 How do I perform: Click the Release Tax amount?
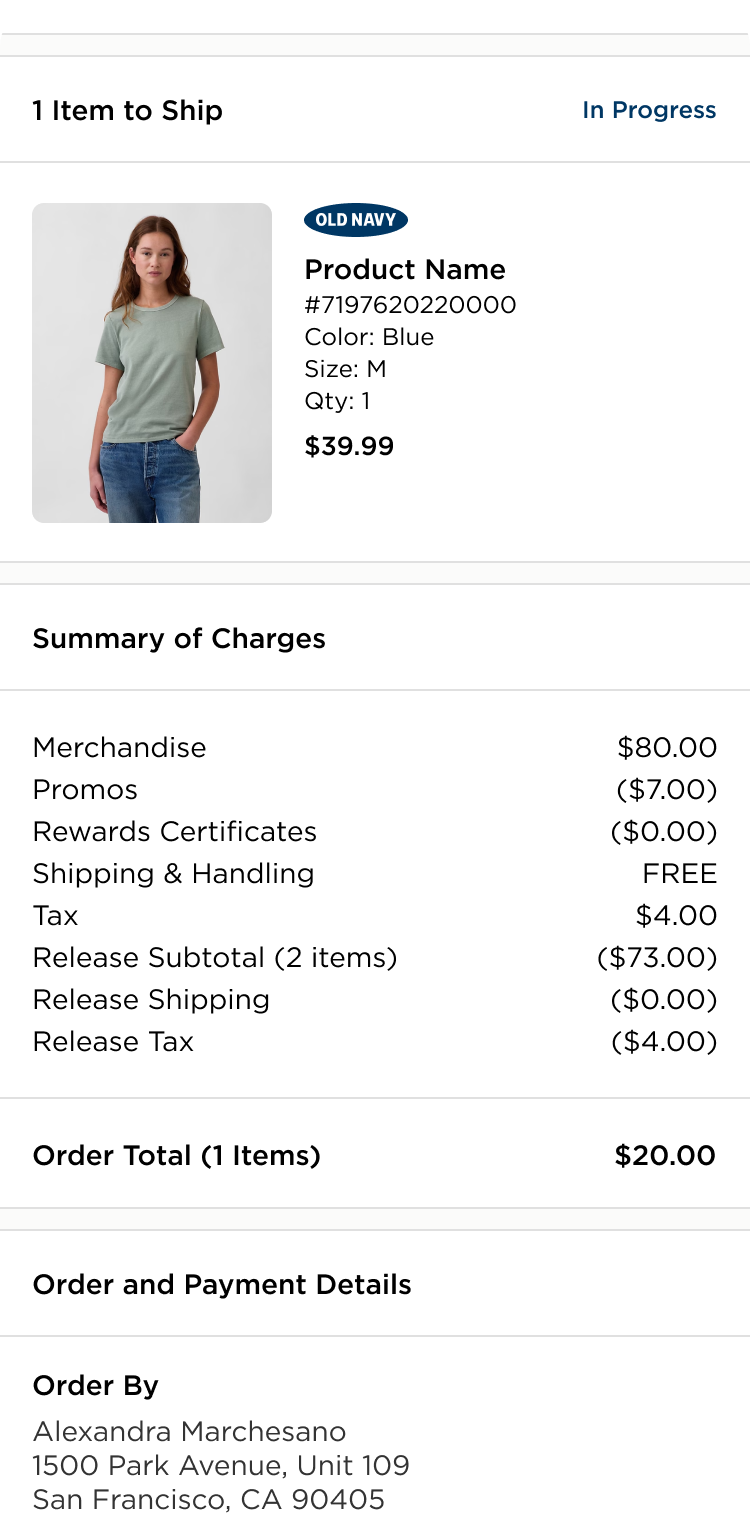(664, 1042)
